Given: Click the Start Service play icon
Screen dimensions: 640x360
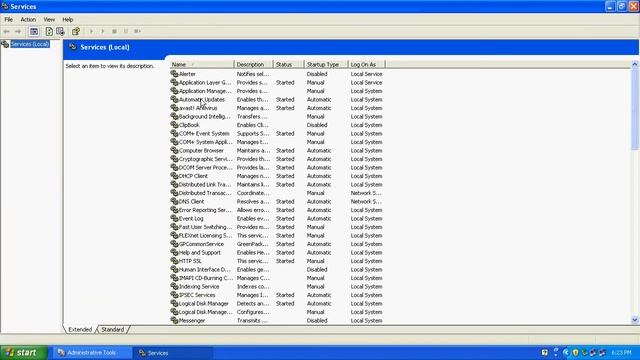Looking at the screenshot, I should point(91,31).
